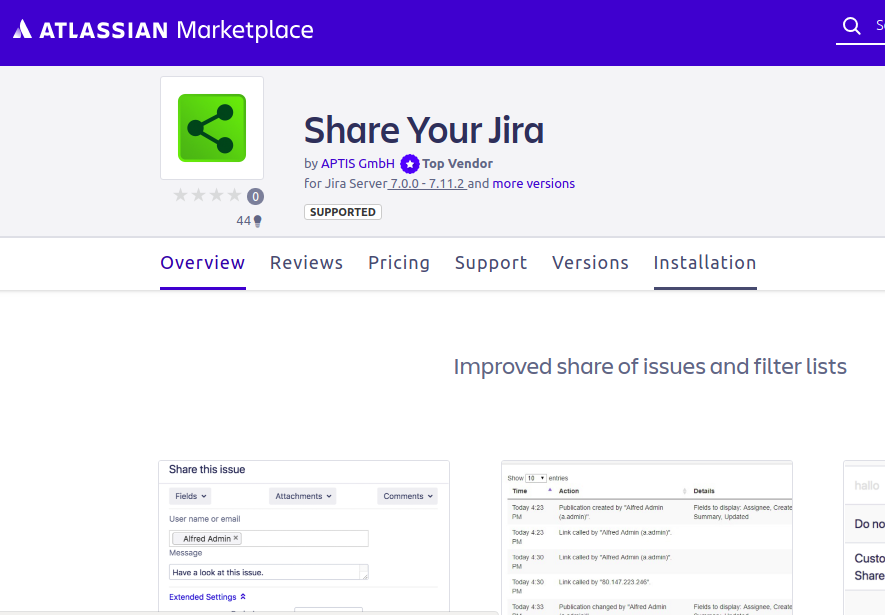Click the more versions link
885x615 pixels.
coord(533,184)
